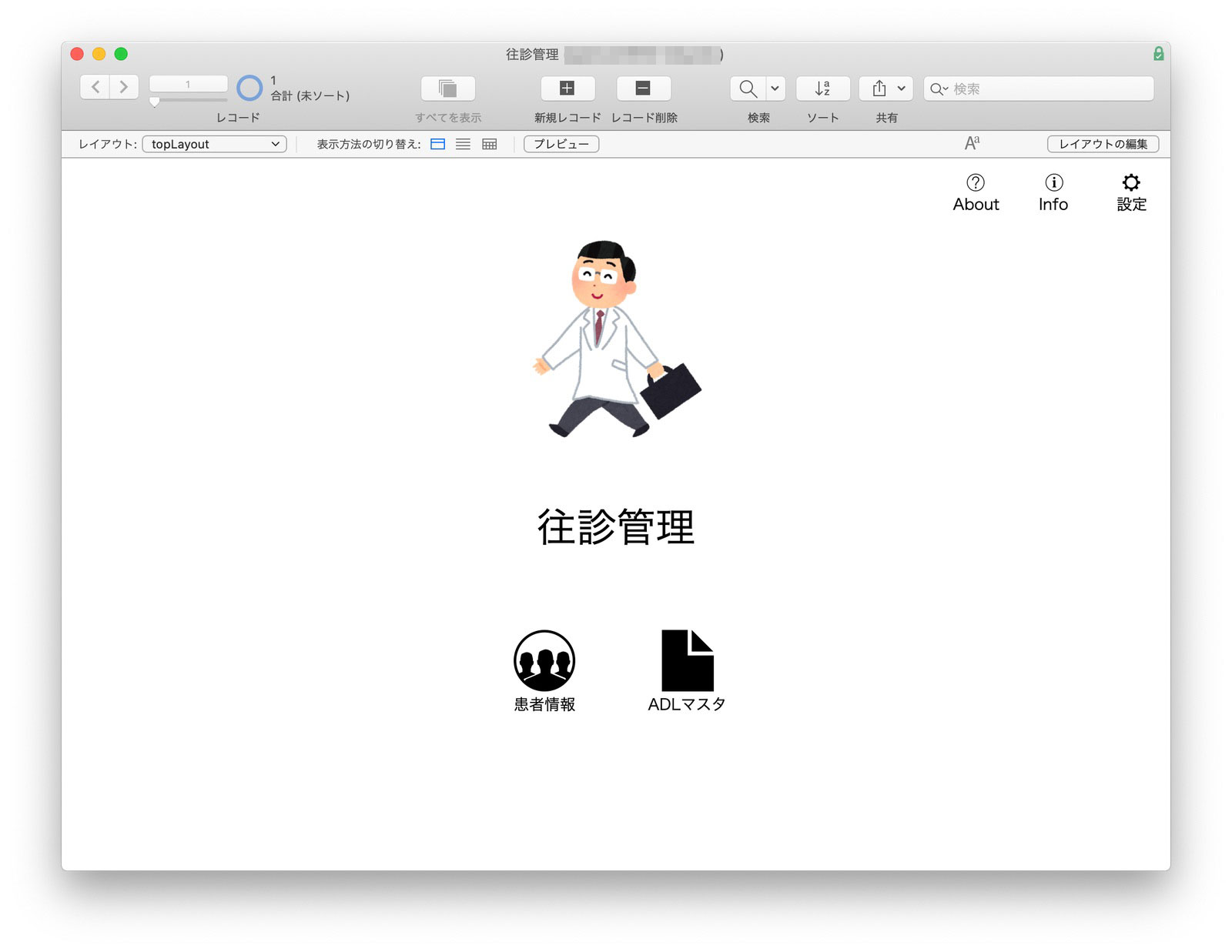
Task: Open text formatting with the Aa control
Action: pos(971,143)
